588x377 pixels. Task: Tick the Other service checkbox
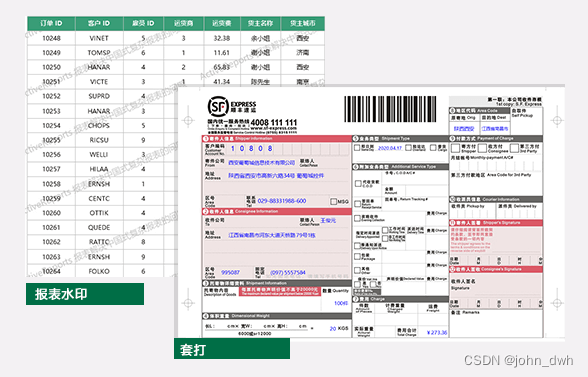click(357, 270)
